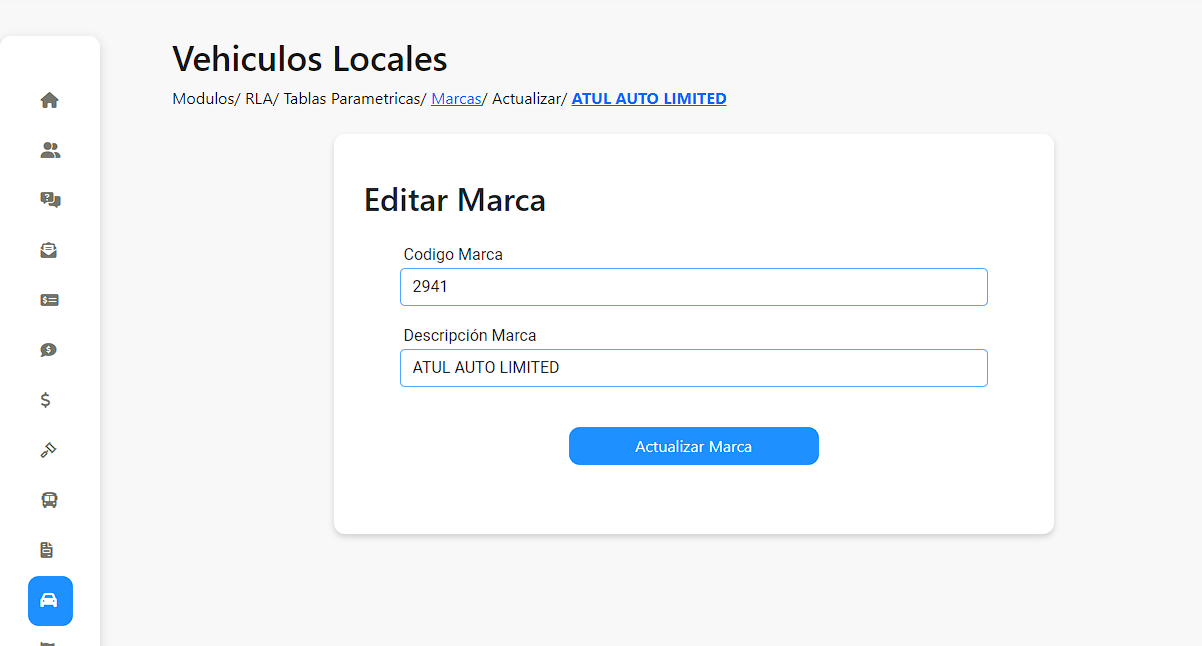Image resolution: width=1202 pixels, height=646 pixels.
Task: Open the home icon in sidebar
Action: tap(49, 100)
